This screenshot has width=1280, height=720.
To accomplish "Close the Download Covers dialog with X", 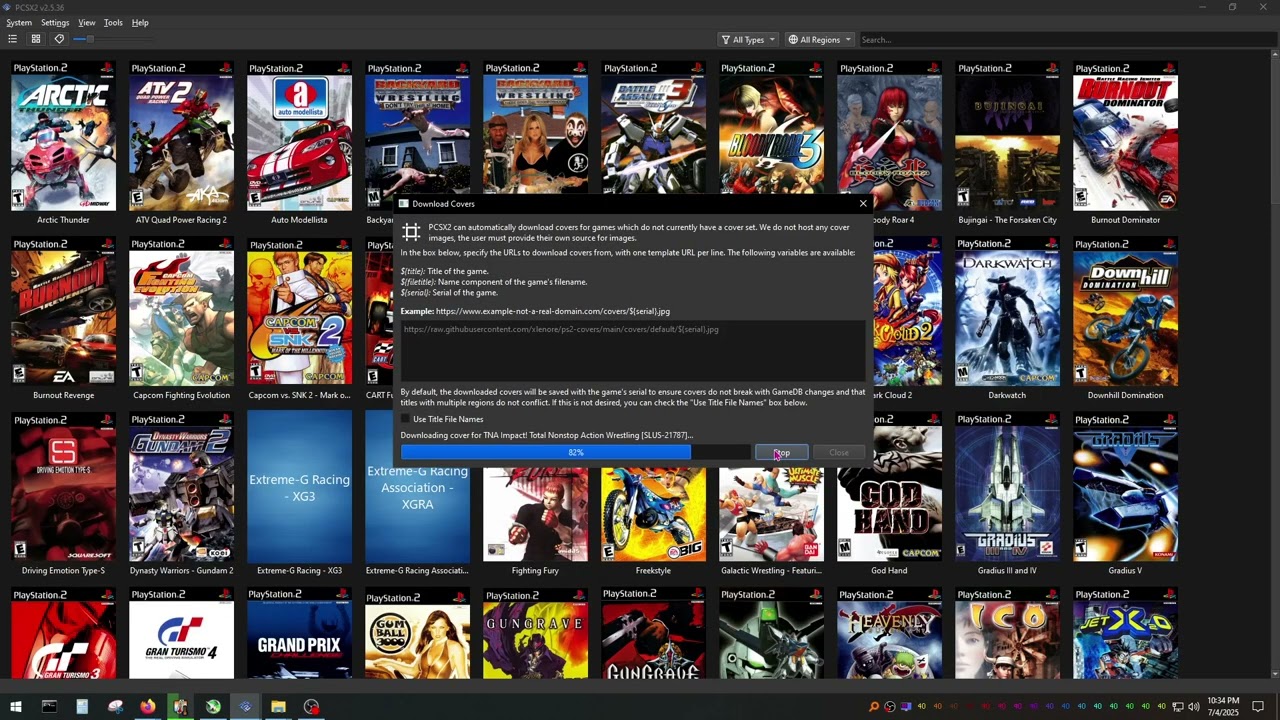I will [x=863, y=204].
